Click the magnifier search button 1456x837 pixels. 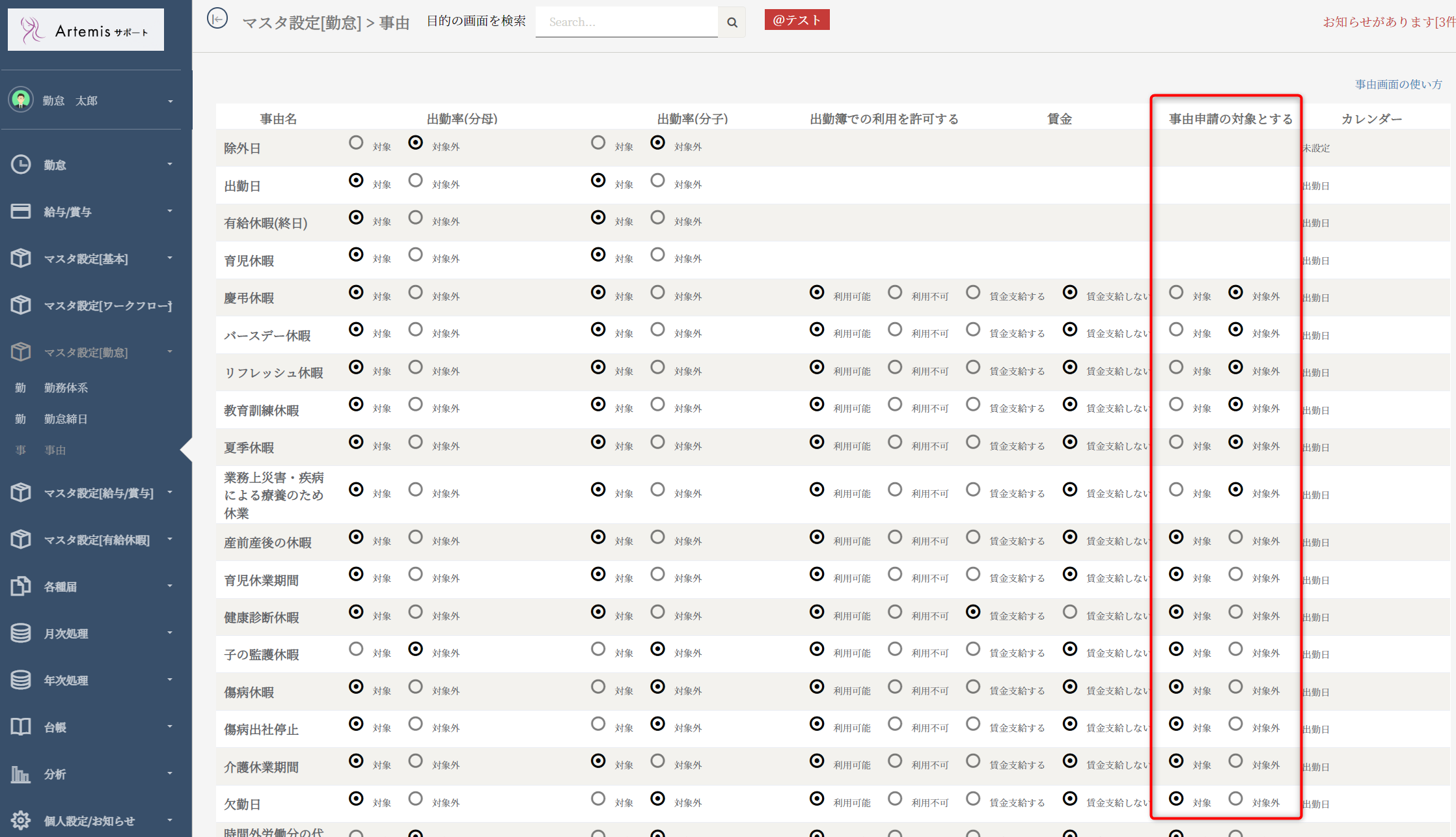732,22
